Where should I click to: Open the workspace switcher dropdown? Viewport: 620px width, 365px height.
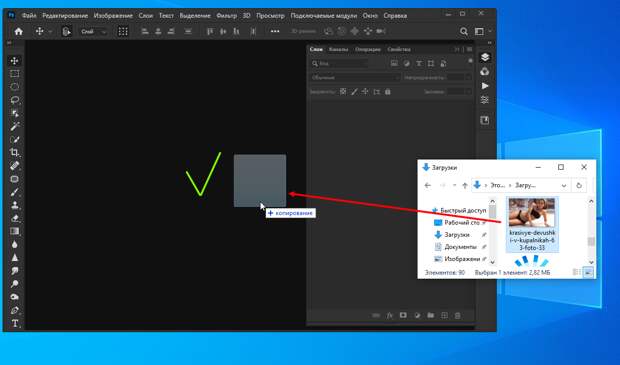pyautogui.click(x=483, y=31)
